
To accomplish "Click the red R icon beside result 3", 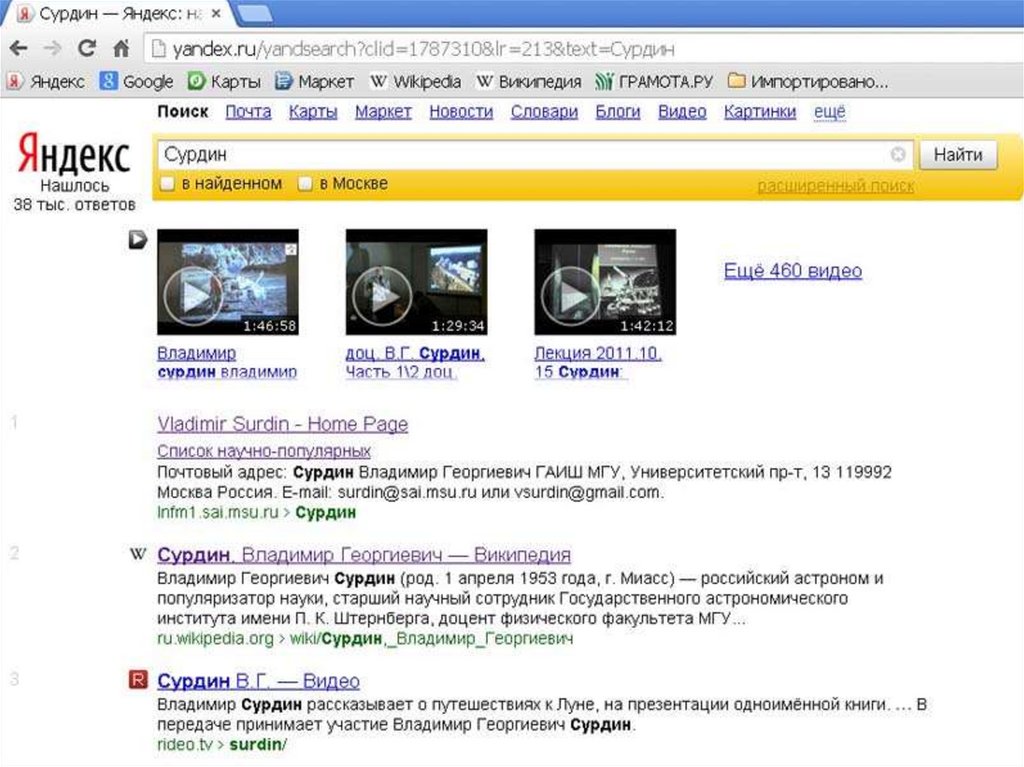I will pyautogui.click(x=138, y=680).
